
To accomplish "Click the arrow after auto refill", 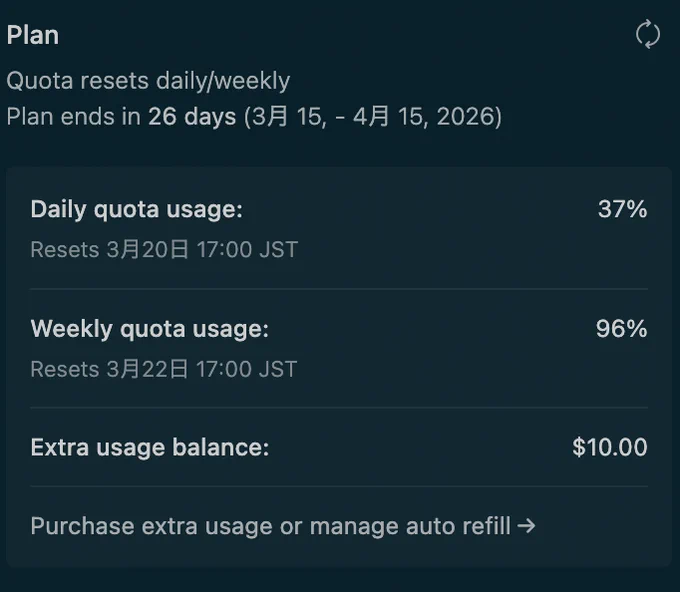I will tap(526, 526).
